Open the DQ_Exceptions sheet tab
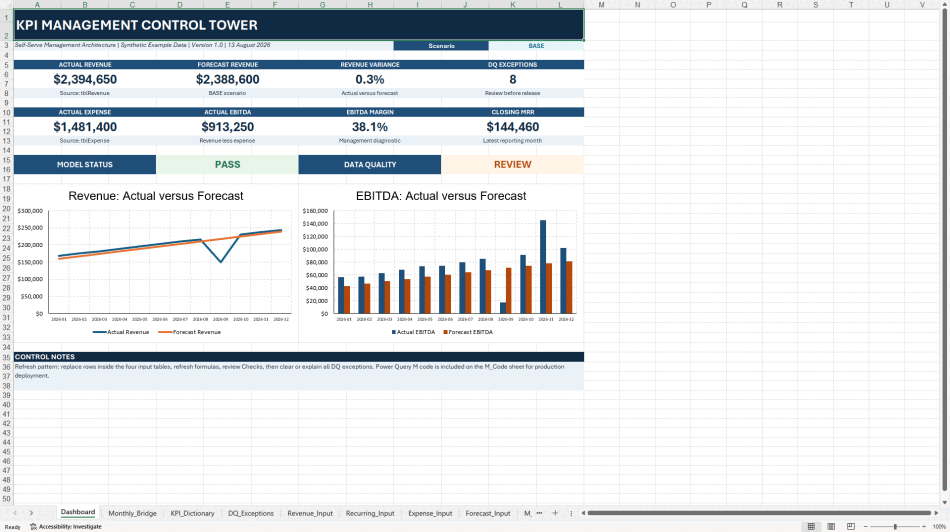Screen dimensions: 950x532 click(x=251, y=513)
